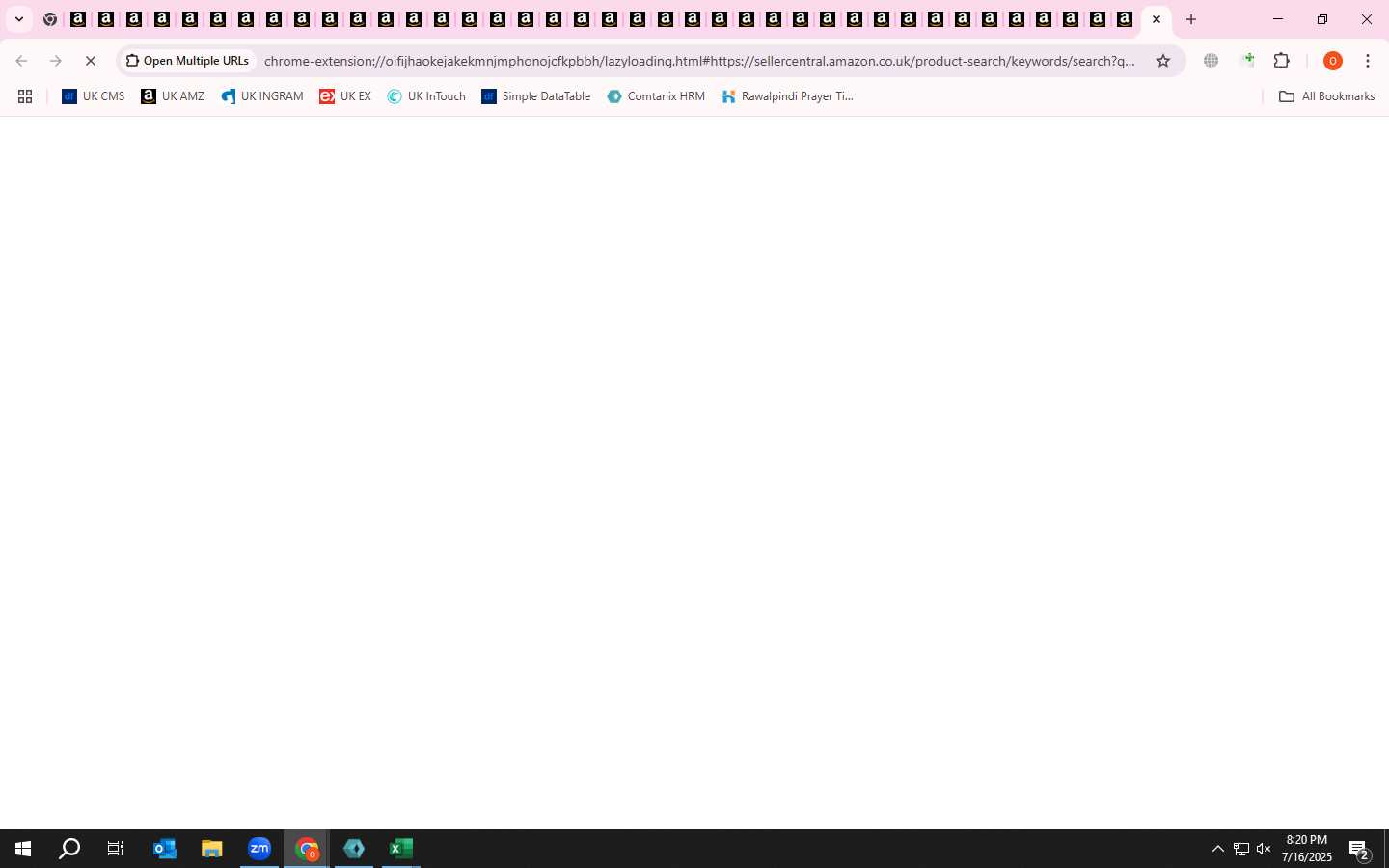This screenshot has width=1389, height=868.
Task: Open Chrome three-dot menu
Action: (x=1368, y=61)
